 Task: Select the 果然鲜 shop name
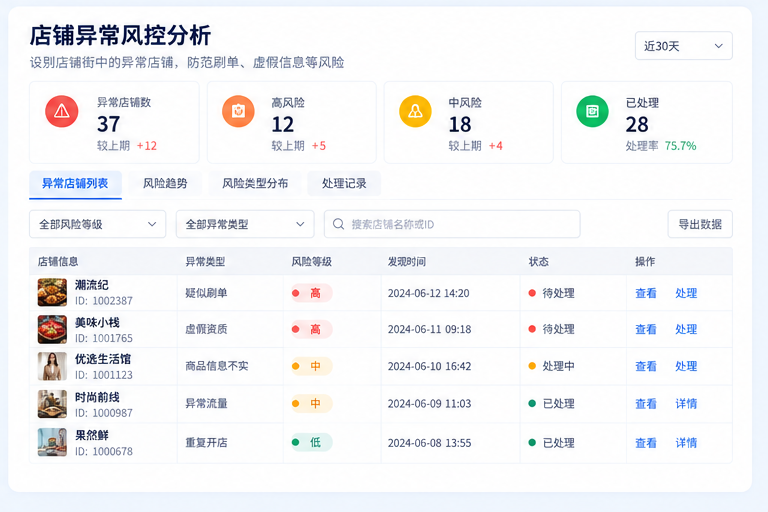click(92, 435)
